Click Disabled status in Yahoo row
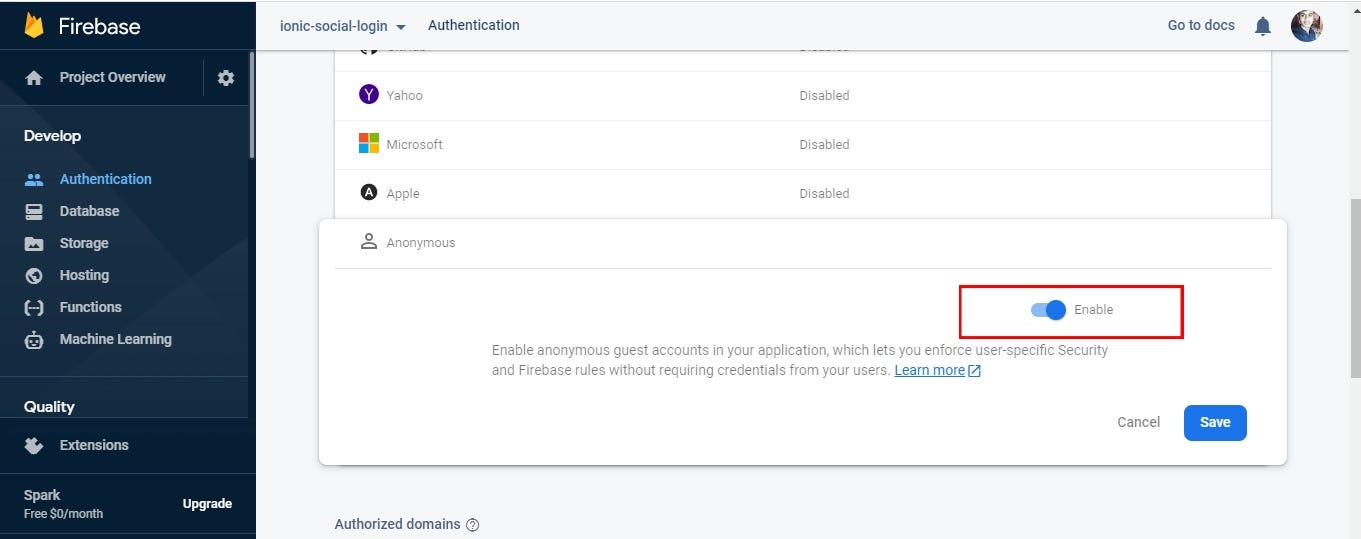Screen dimensions: 1361x539 coord(824,96)
